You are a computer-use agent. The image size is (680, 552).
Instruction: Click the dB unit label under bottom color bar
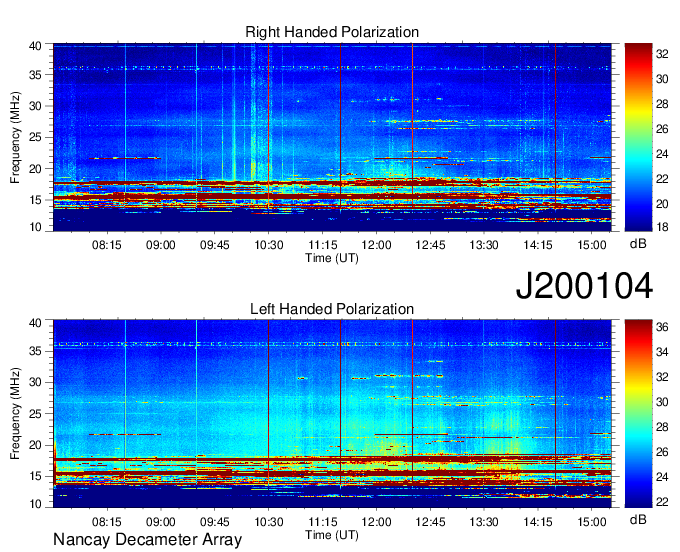(638, 520)
